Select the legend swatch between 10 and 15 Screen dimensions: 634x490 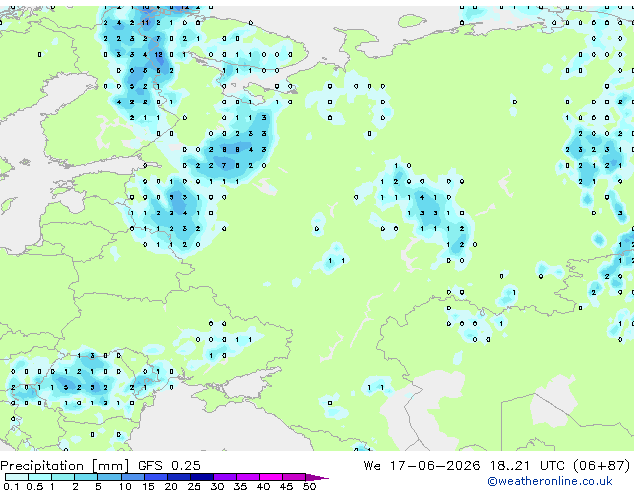point(133,477)
